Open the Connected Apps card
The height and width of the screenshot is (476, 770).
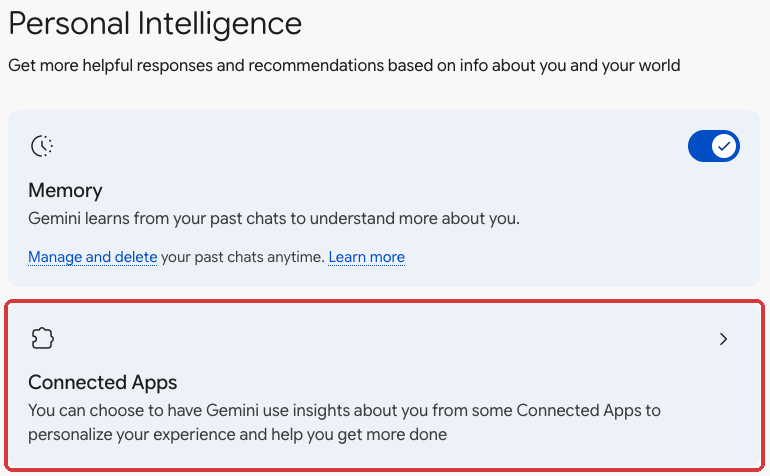click(384, 386)
